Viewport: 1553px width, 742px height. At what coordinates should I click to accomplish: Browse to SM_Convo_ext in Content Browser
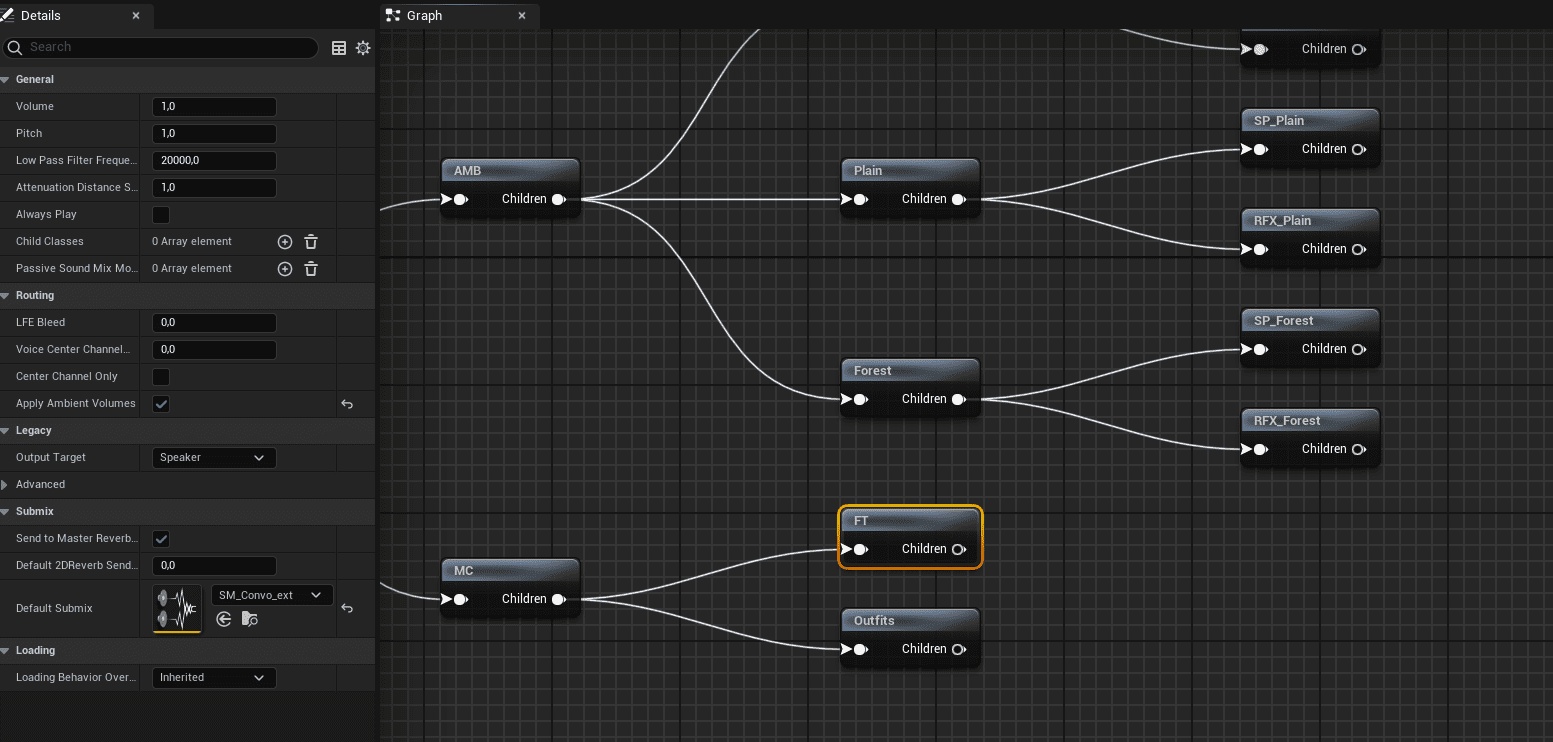tap(250, 620)
